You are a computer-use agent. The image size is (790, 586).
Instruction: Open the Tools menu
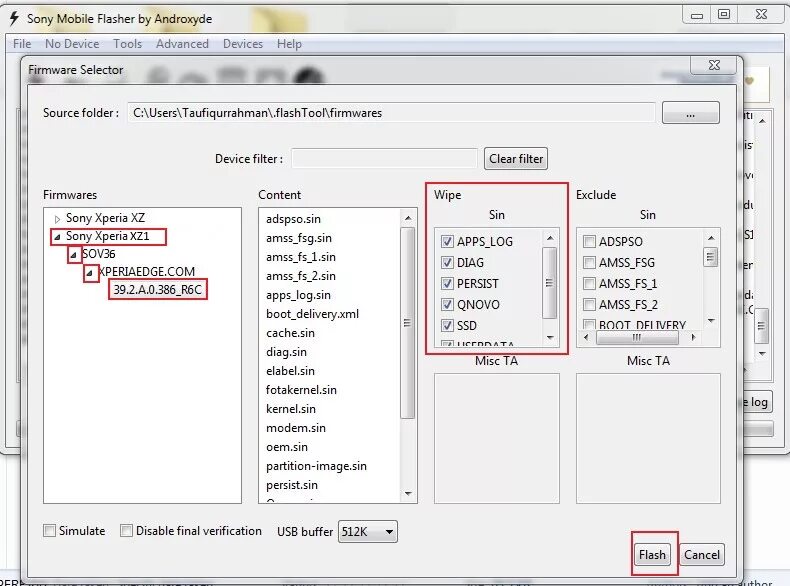(127, 44)
